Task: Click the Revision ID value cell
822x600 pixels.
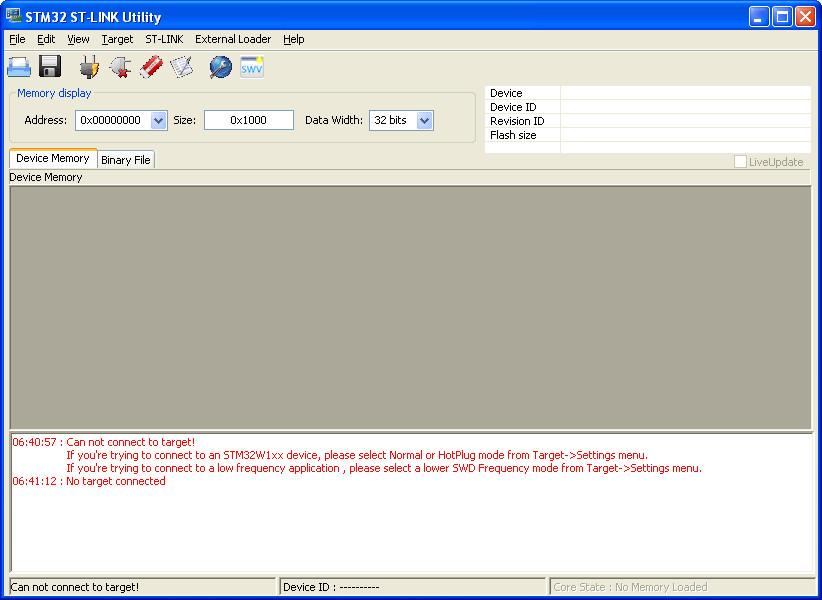Action: pyautogui.click(x=686, y=121)
